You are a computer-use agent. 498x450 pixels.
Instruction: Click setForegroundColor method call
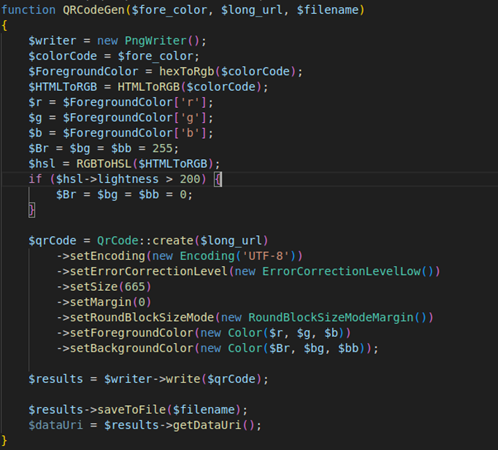pyautogui.click(x=132, y=332)
